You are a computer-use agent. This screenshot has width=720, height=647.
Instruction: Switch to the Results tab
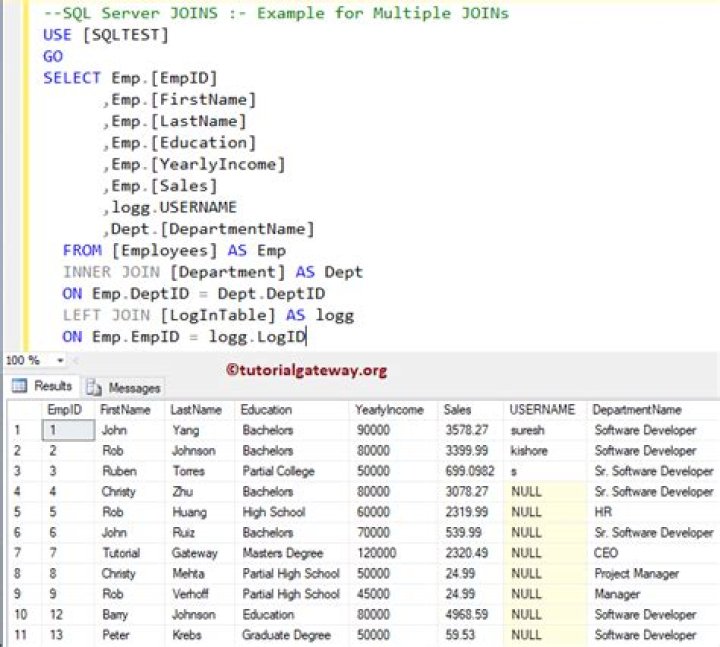pyautogui.click(x=53, y=386)
